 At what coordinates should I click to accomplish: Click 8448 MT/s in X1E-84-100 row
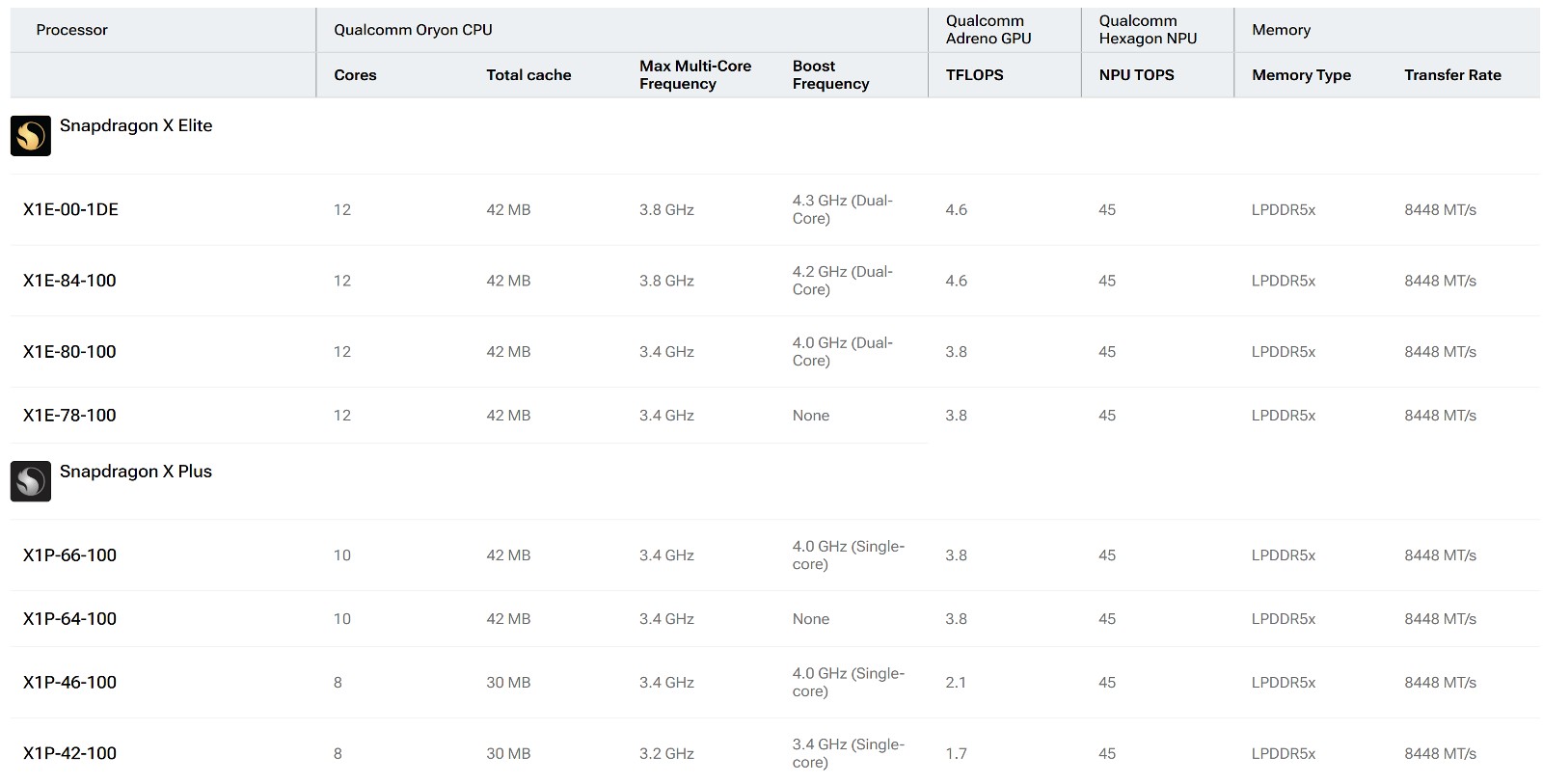1440,282
